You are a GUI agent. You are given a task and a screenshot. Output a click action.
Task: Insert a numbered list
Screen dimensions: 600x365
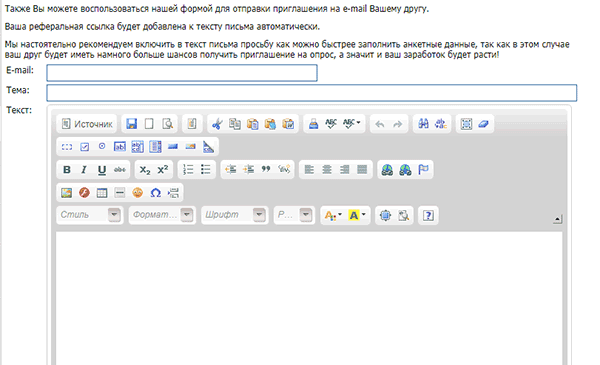tap(188, 169)
